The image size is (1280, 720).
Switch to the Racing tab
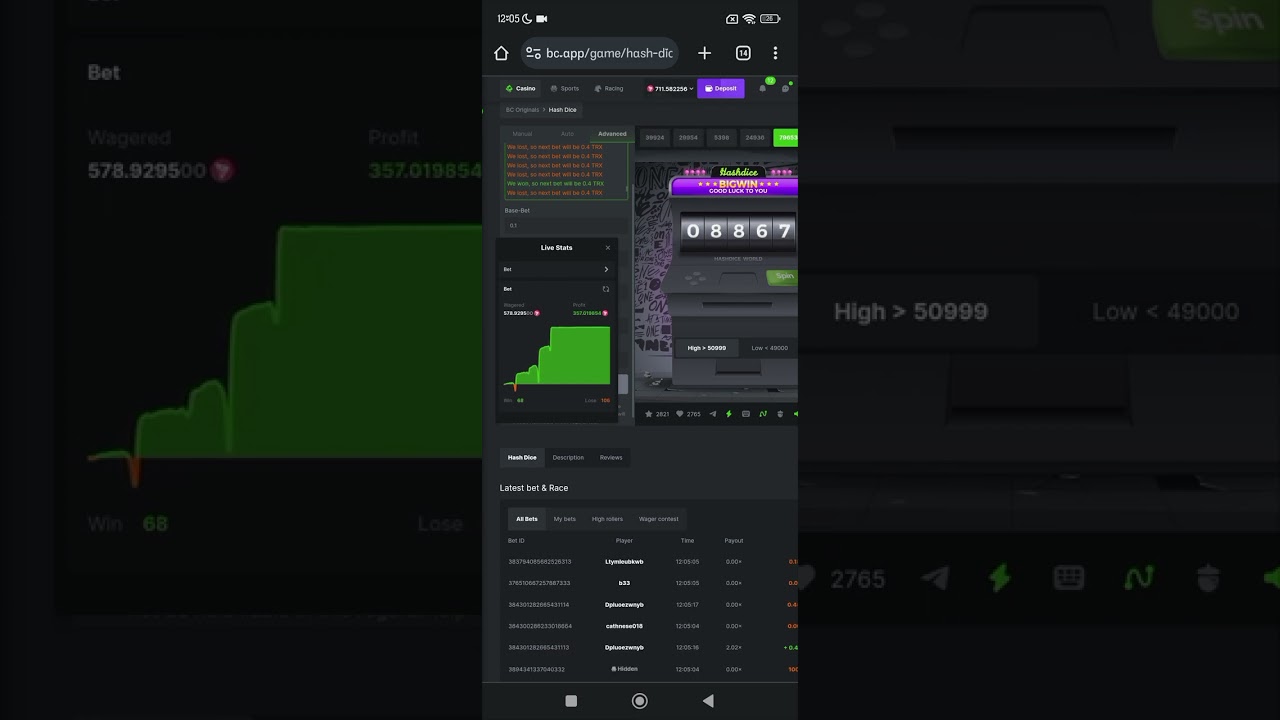(x=609, y=88)
